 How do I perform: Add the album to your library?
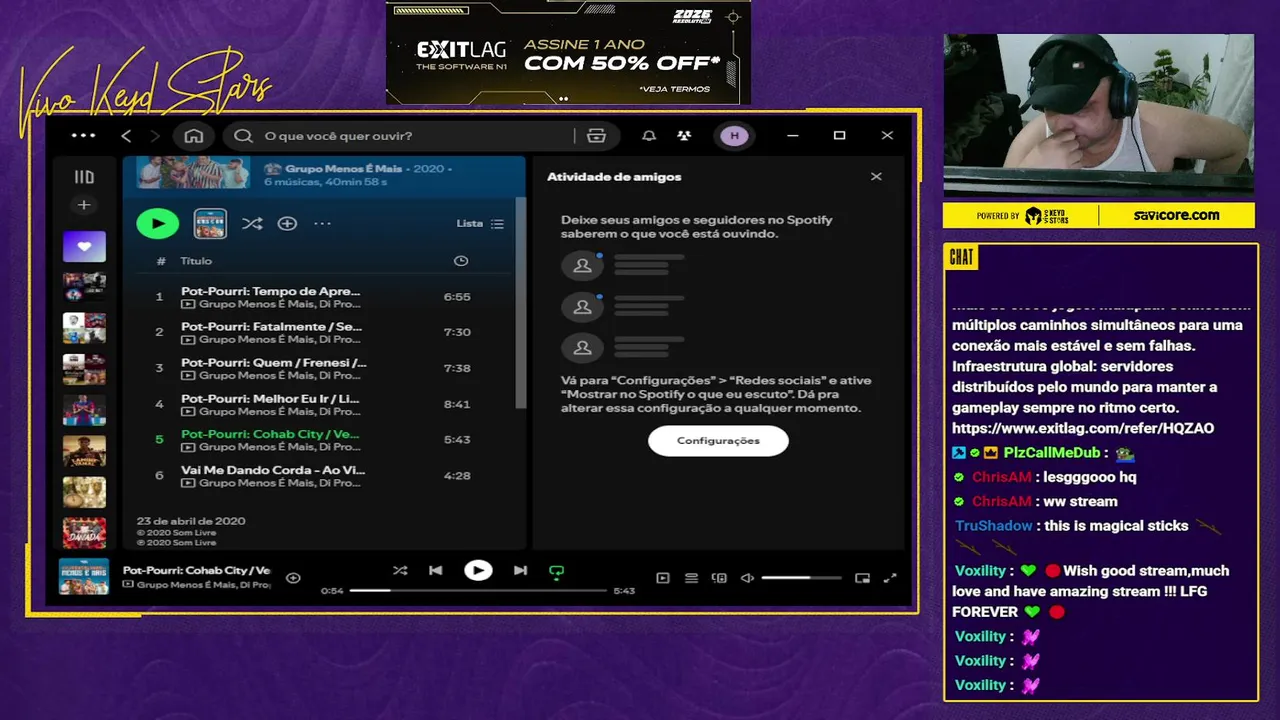click(x=287, y=224)
